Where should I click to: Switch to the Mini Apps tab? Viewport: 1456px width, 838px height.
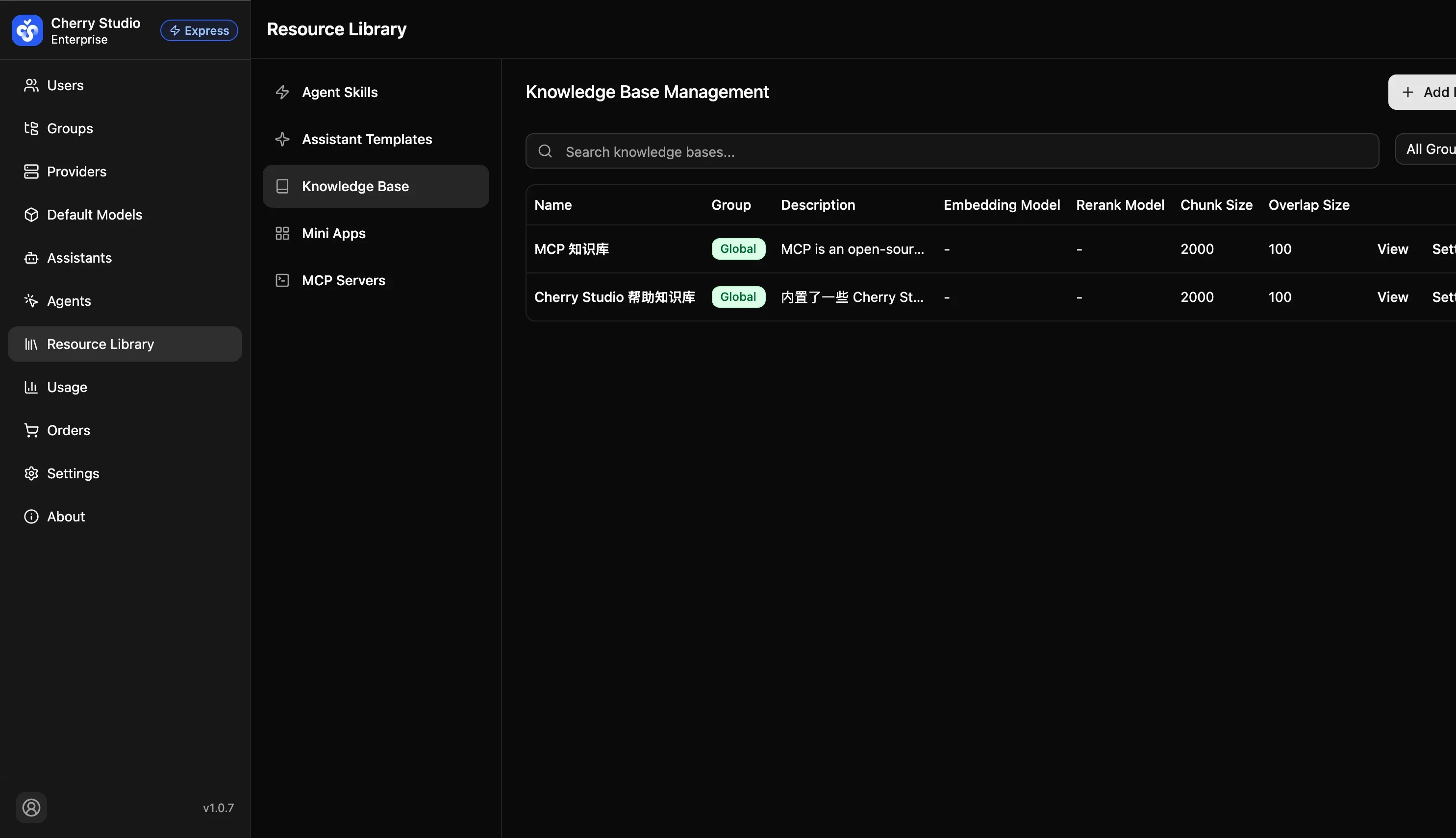coord(376,234)
